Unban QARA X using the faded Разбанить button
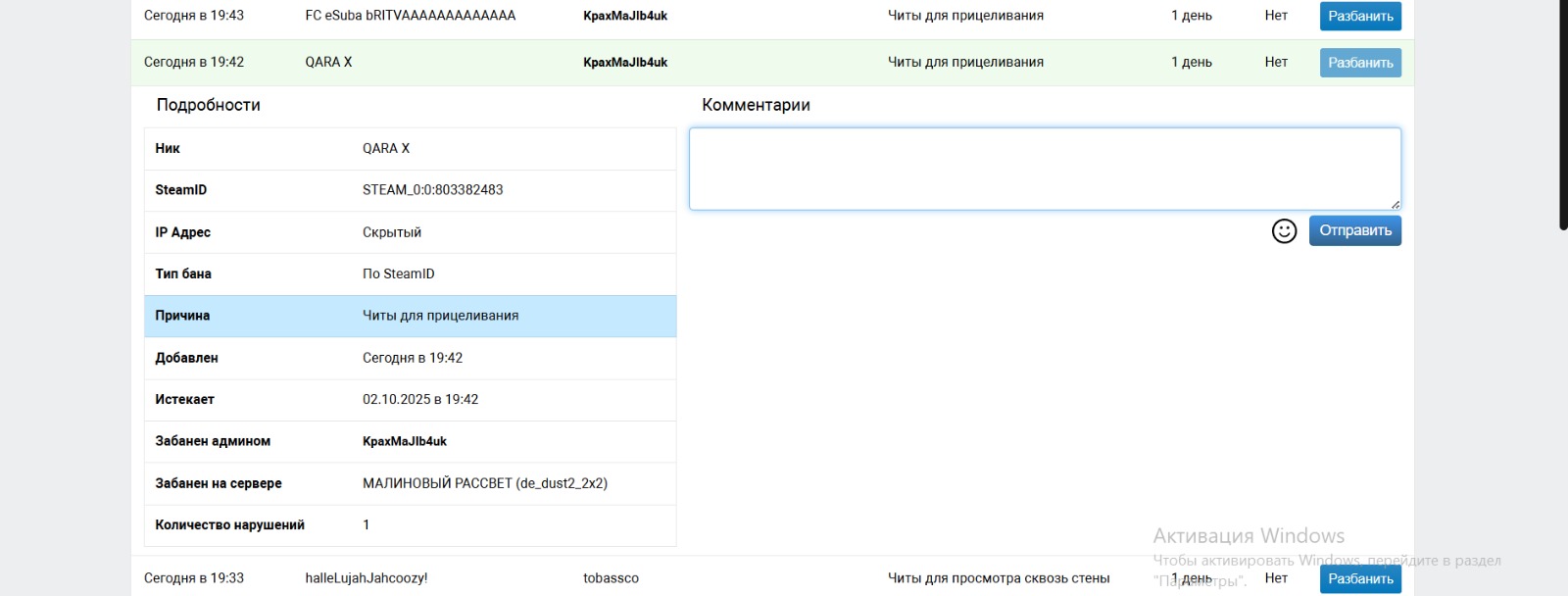 coord(1360,62)
